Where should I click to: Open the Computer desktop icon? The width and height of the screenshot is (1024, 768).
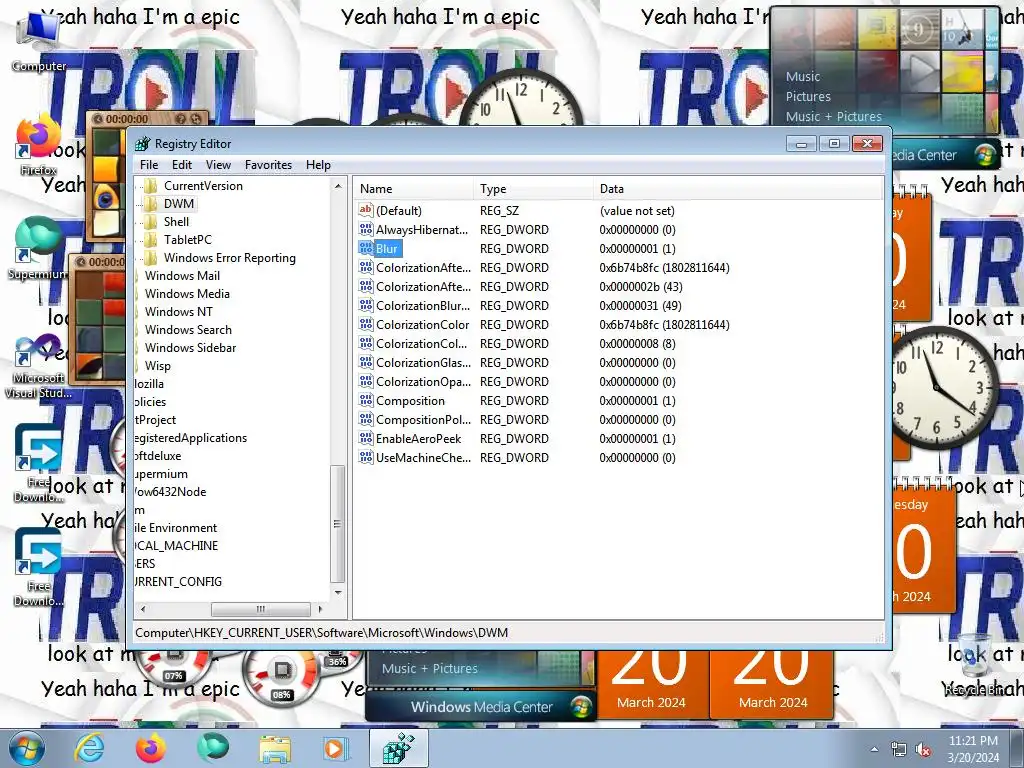(39, 40)
